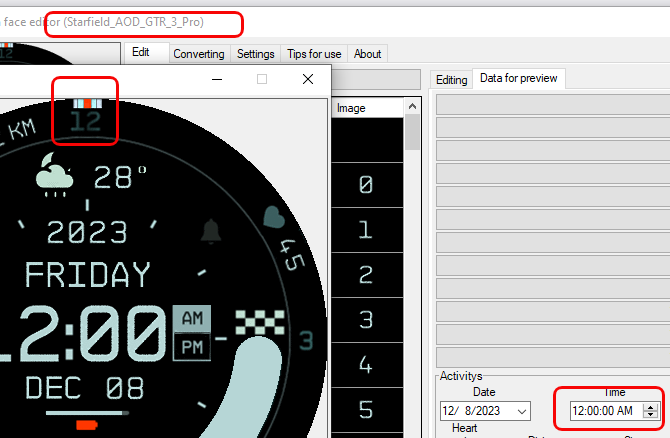Select the digit 0 image in the list
670x438 pixels.
click(x=367, y=185)
